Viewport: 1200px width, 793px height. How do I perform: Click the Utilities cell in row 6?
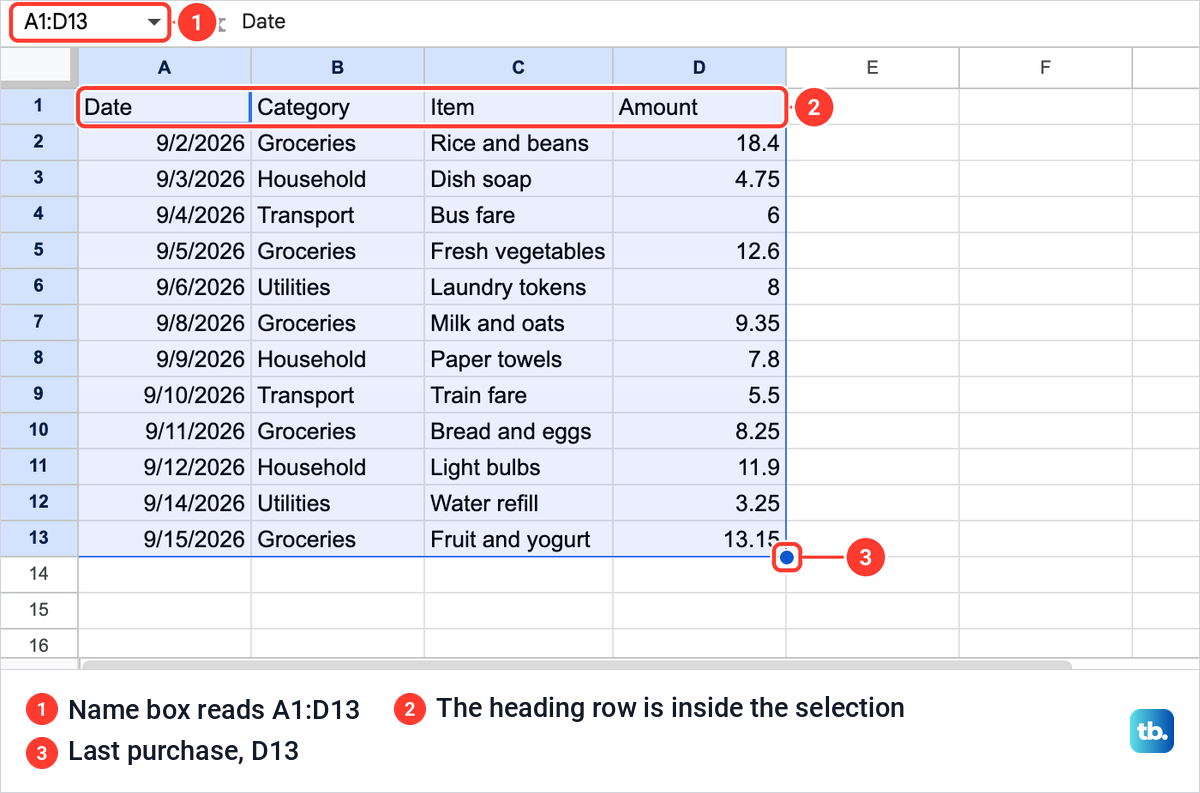point(338,287)
